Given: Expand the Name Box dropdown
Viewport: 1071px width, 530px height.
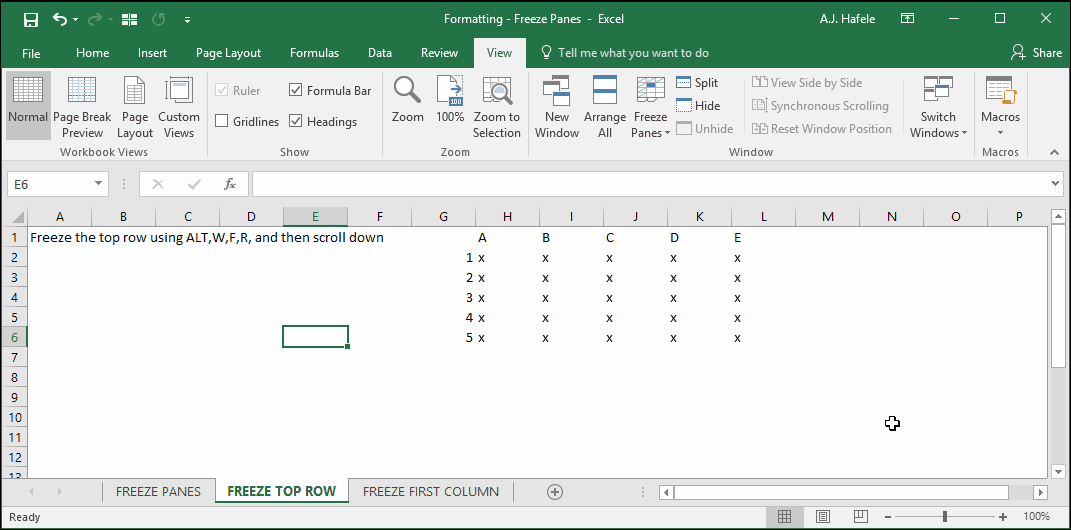Looking at the screenshot, I should [x=98, y=184].
